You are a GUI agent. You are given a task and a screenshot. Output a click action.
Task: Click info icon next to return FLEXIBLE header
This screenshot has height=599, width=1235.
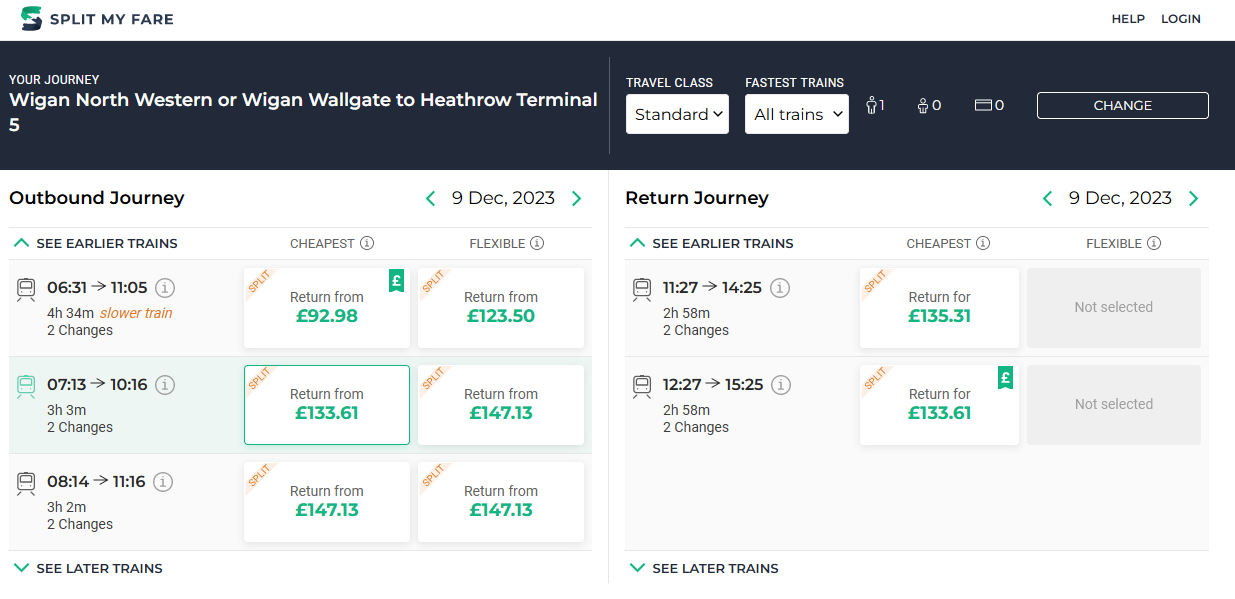click(x=1154, y=243)
